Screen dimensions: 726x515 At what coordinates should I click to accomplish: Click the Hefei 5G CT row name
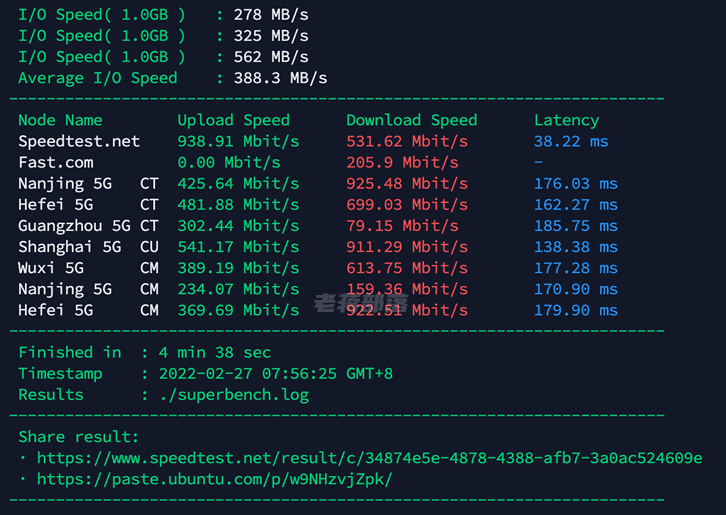(x=88, y=205)
